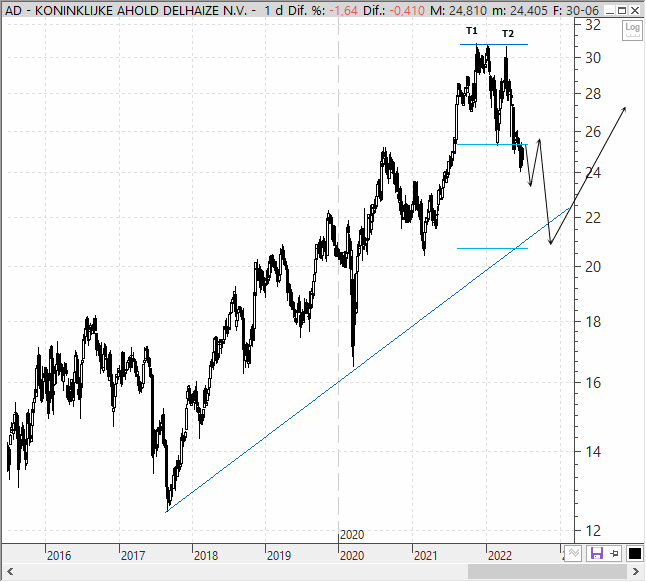
Task: Click the M: 24,810 maximum value
Action: click(458, 10)
